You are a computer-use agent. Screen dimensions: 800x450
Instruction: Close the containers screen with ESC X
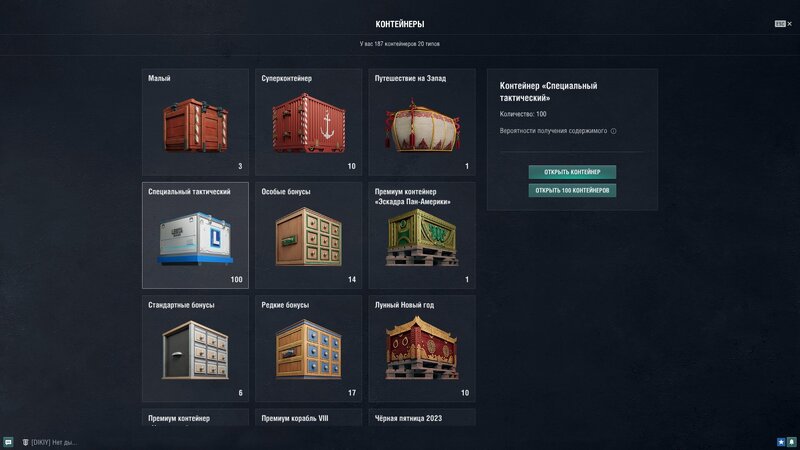point(783,23)
